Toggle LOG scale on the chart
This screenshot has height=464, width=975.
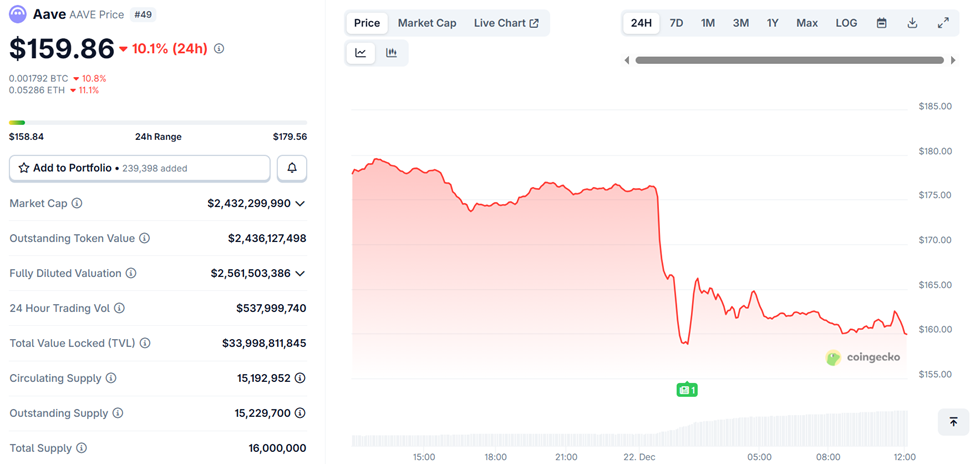pos(846,23)
